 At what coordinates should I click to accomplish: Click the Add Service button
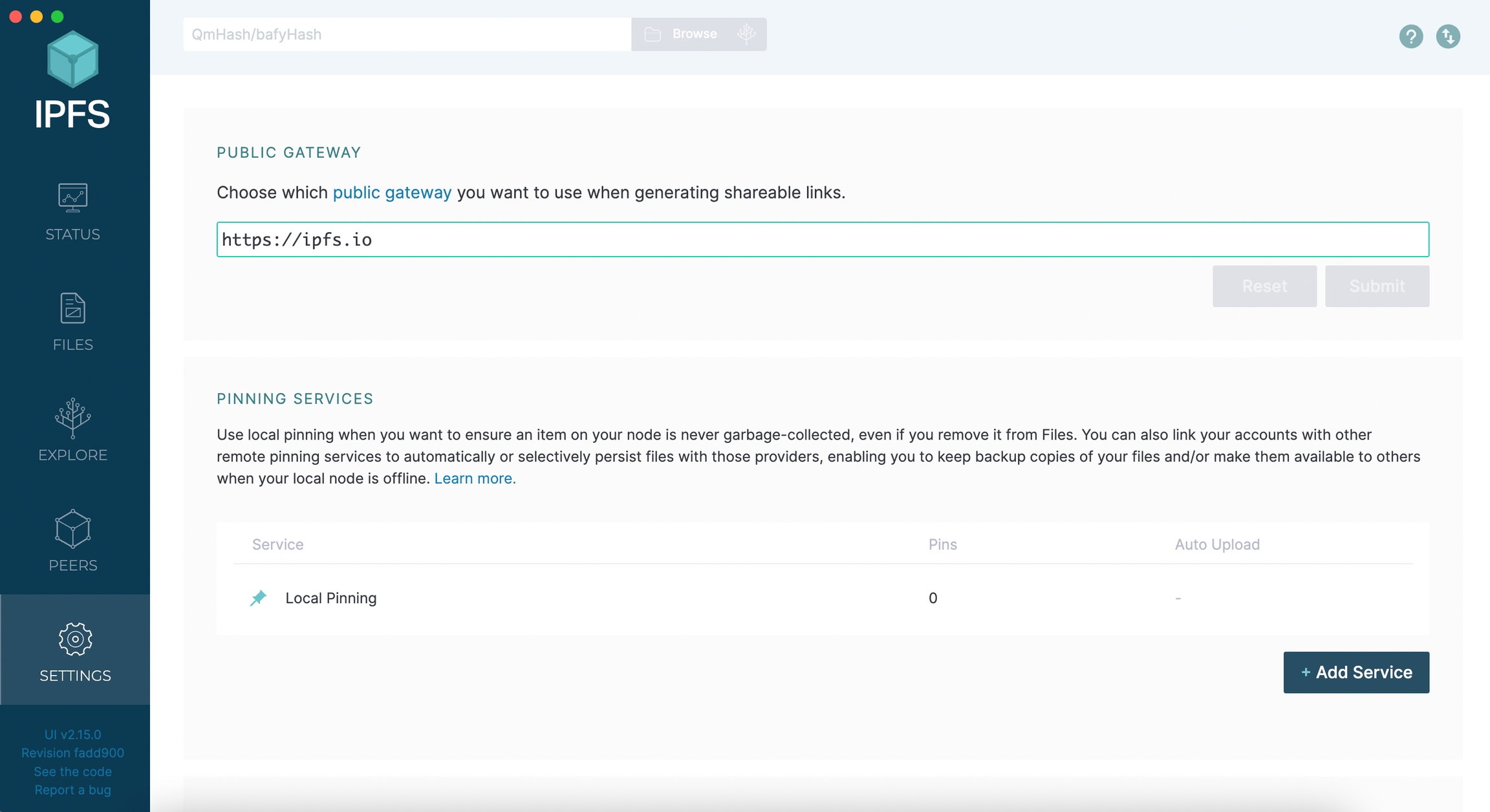(1355, 672)
